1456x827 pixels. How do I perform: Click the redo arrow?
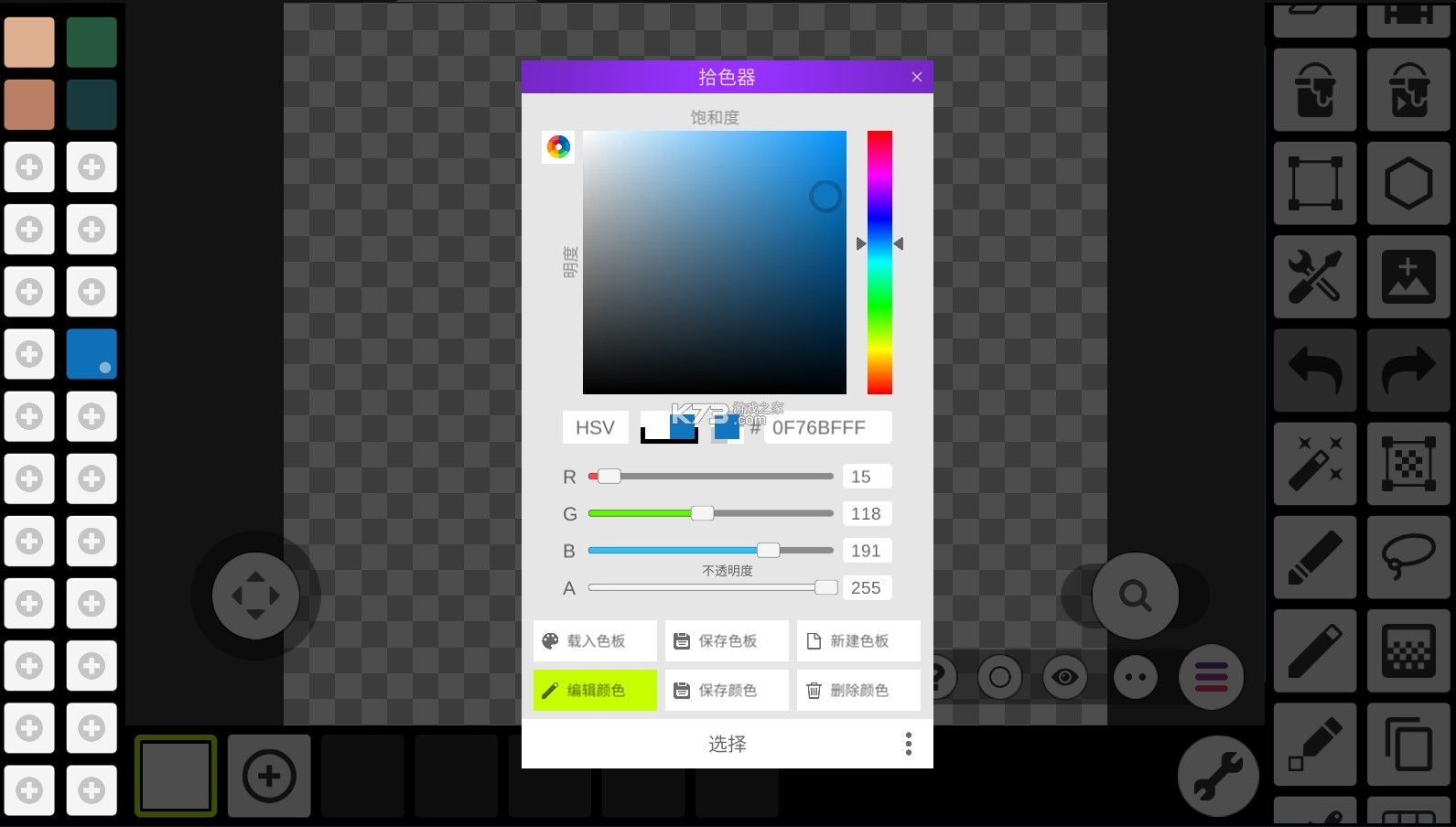1408,370
